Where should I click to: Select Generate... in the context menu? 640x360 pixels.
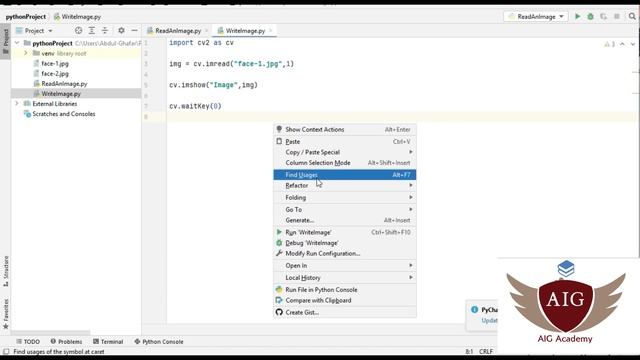pos(345,220)
